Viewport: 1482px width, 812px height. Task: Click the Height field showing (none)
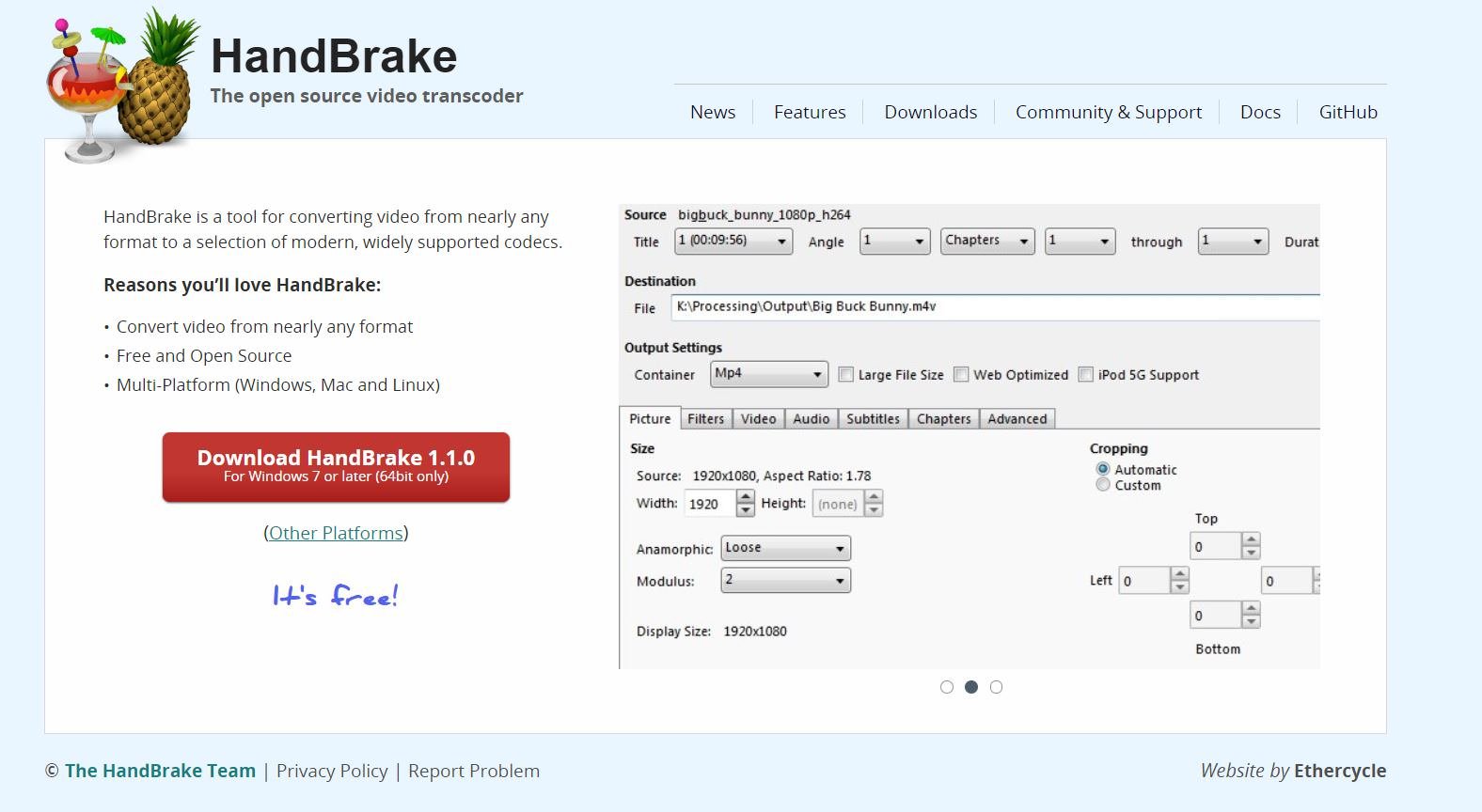coord(838,504)
